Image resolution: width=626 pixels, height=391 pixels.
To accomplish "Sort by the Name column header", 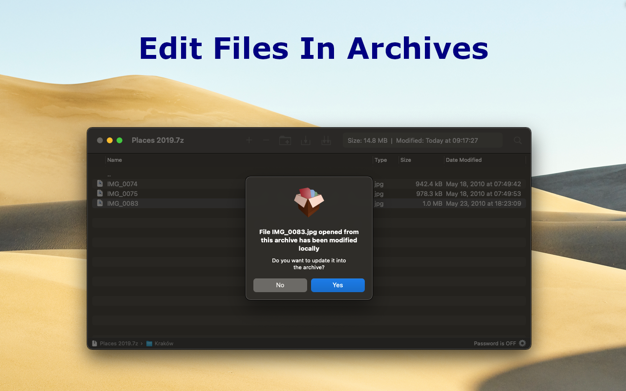I will pos(115,160).
